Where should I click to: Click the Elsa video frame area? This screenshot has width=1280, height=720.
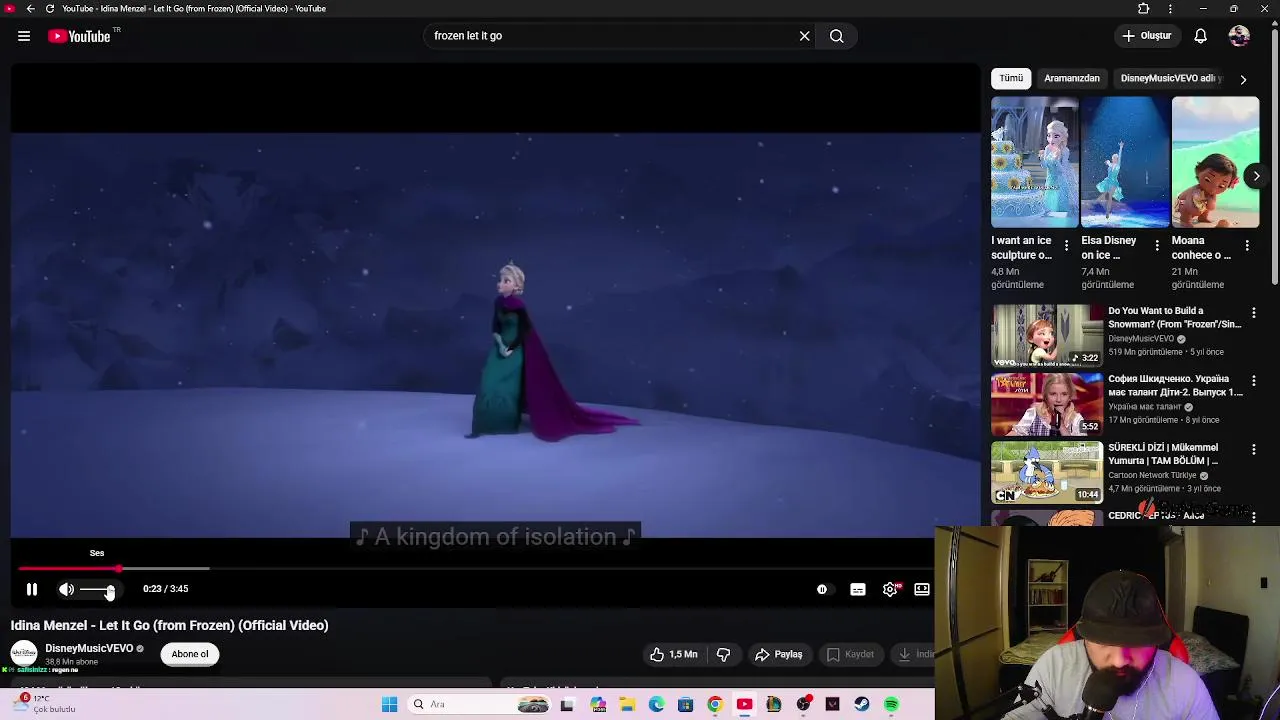(x=496, y=335)
